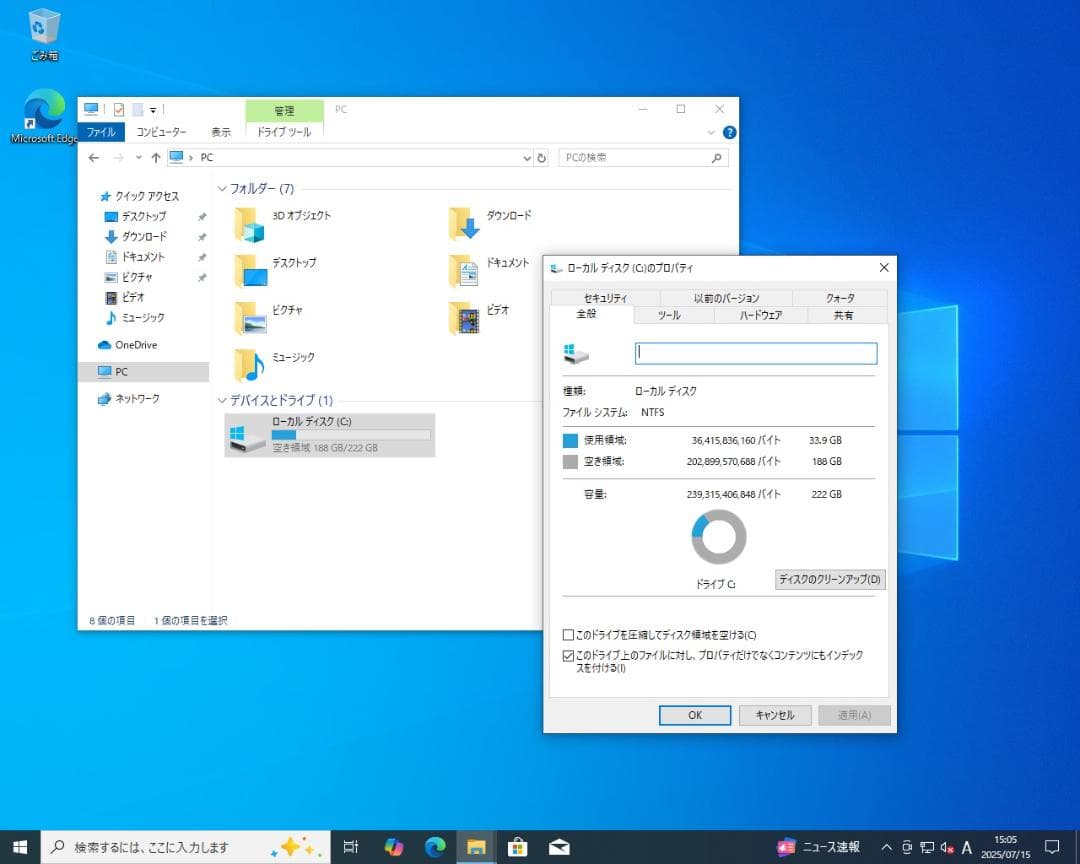The height and width of the screenshot is (864, 1080).
Task: Open the コンピューター ribbon tab
Action: 161,131
